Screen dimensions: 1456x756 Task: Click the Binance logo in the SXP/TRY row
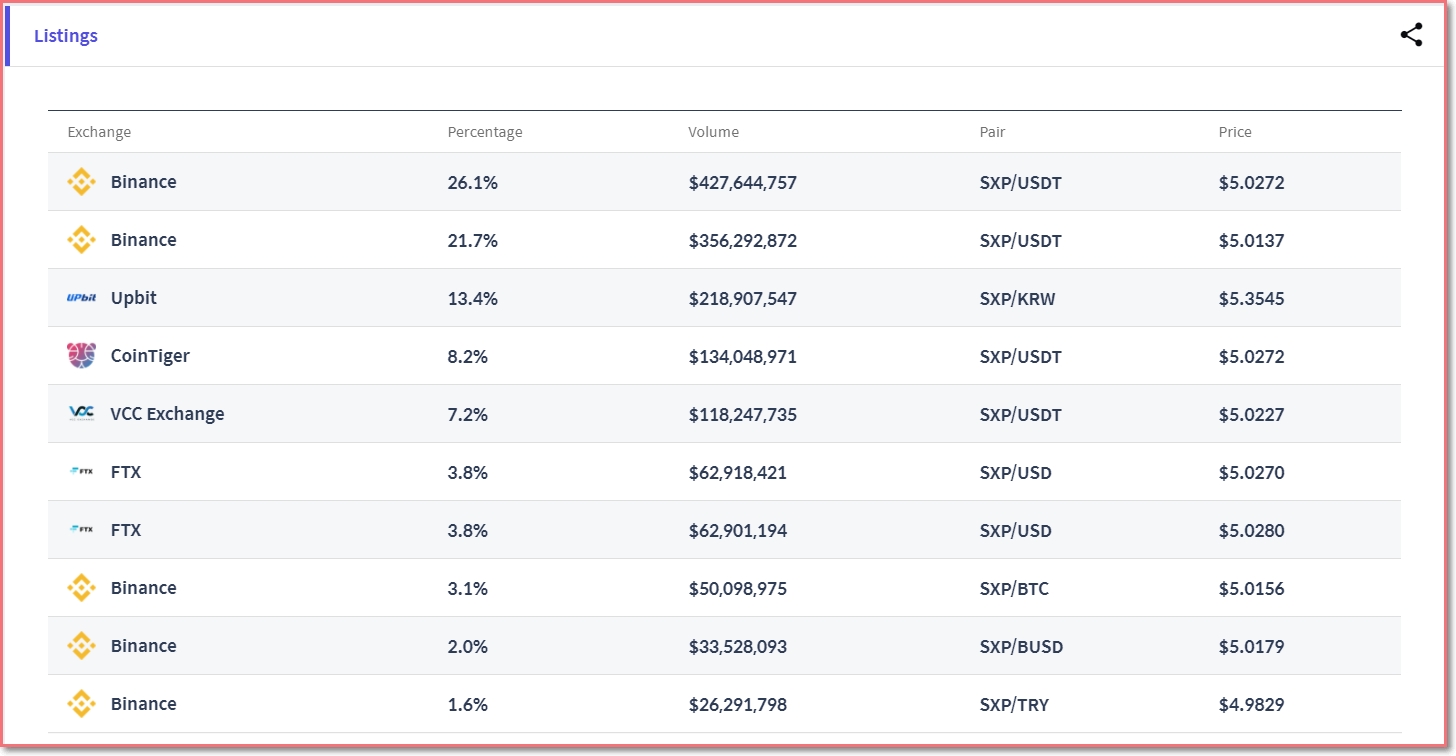(81, 704)
